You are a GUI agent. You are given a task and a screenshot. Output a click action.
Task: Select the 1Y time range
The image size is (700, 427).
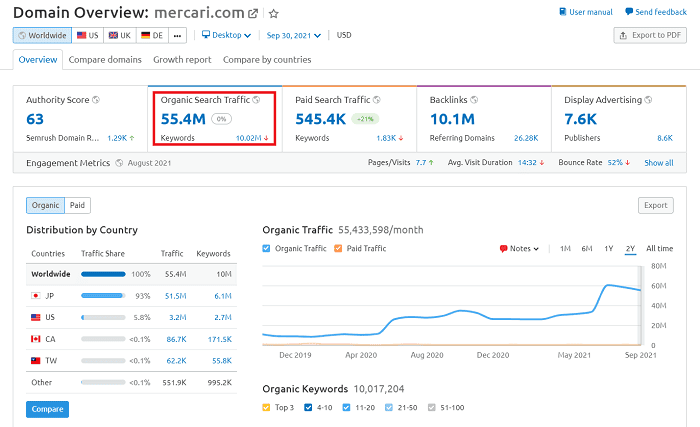click(x=608, y=249)
